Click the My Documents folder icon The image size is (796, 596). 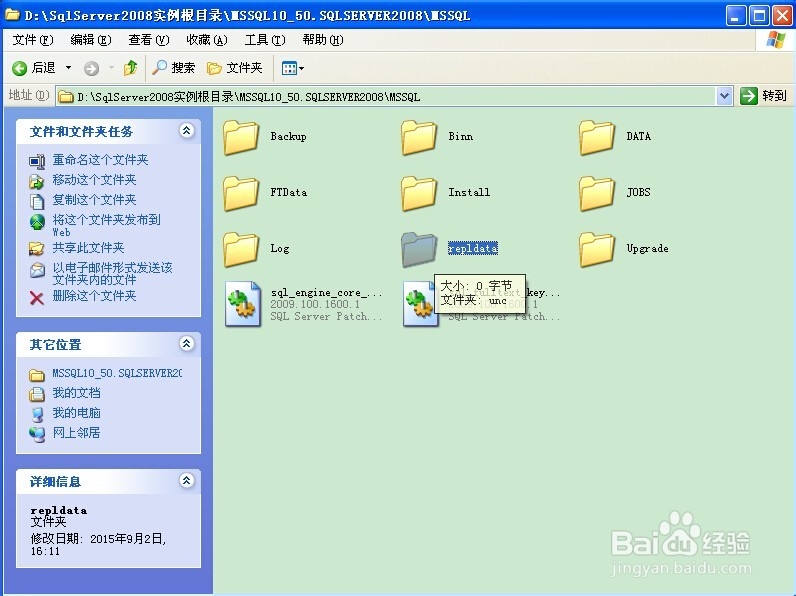(37, 394)
